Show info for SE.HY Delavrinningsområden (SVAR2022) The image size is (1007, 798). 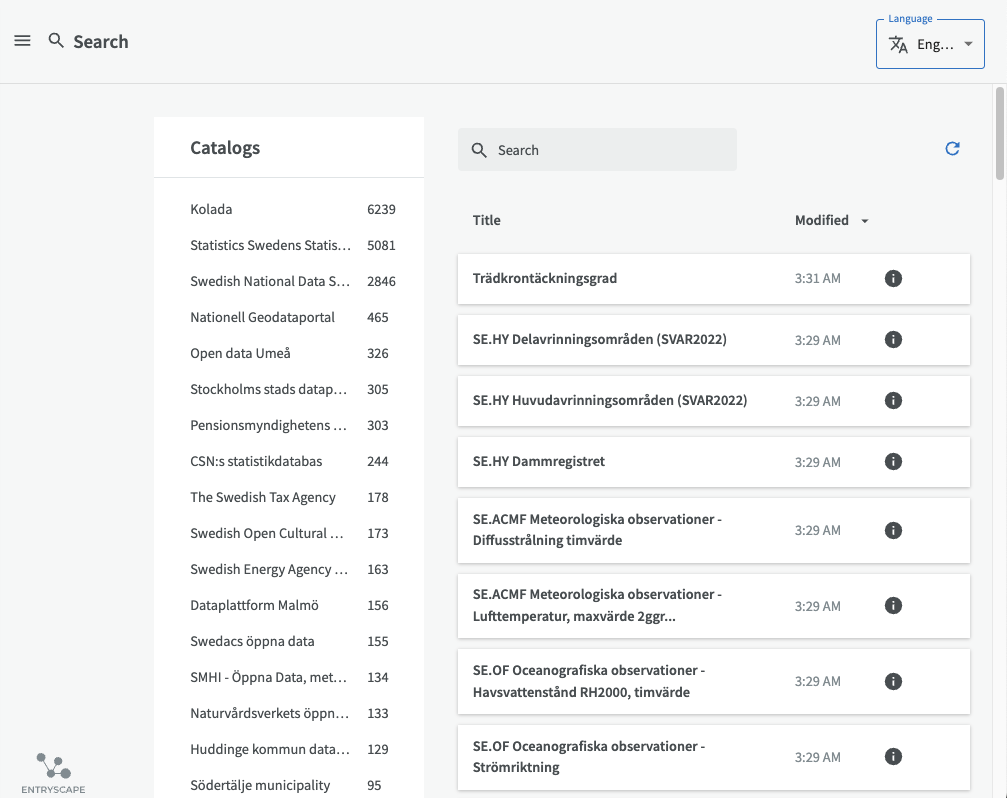[x=893, y=340]
